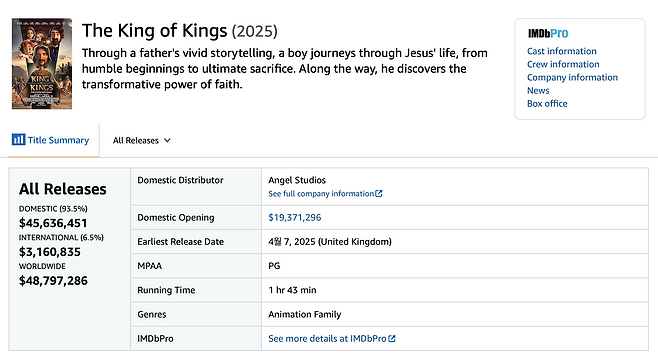This screenshot has height=360, width=658.
Task: Click The King of Kings title heading
Action: [x=180, y=31]
